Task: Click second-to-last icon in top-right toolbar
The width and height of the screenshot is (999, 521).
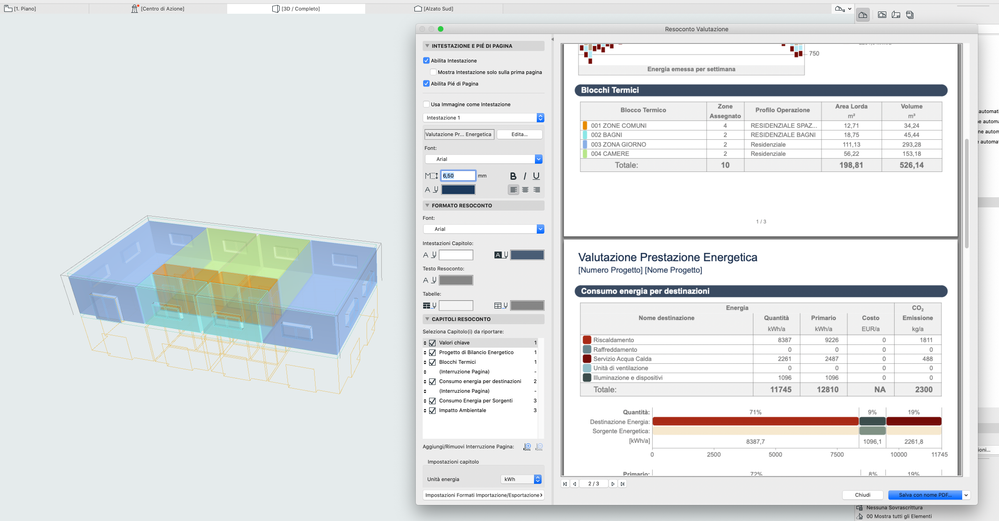Action: pos(896,15)
